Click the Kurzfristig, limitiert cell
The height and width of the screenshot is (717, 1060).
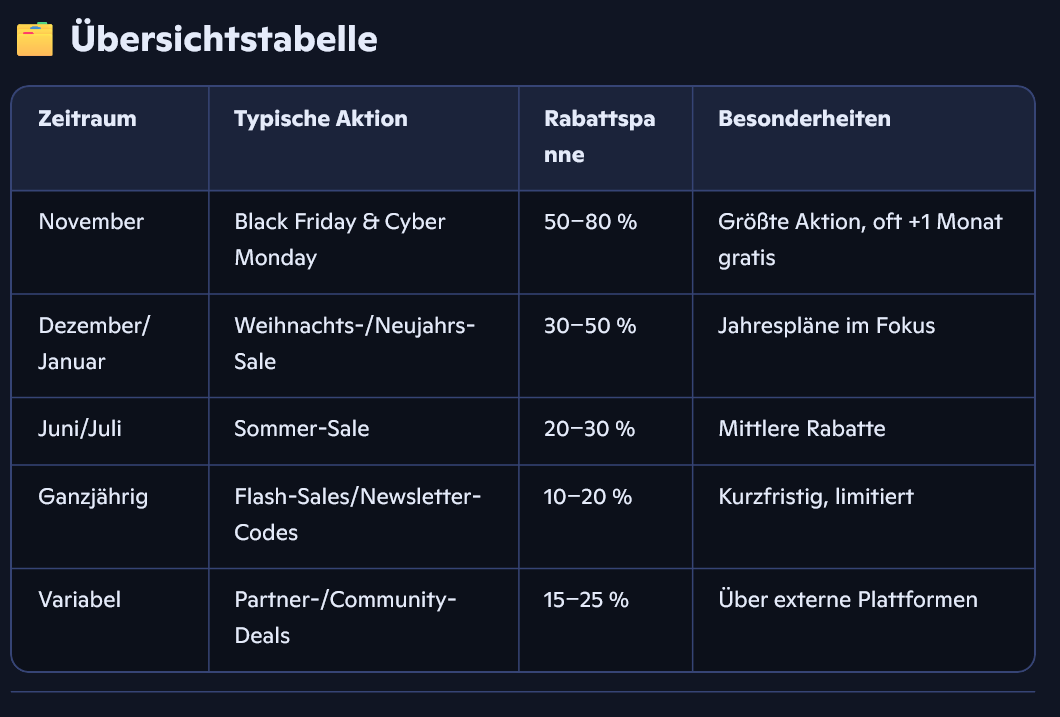pyautogui.click(x=815, y=497)
